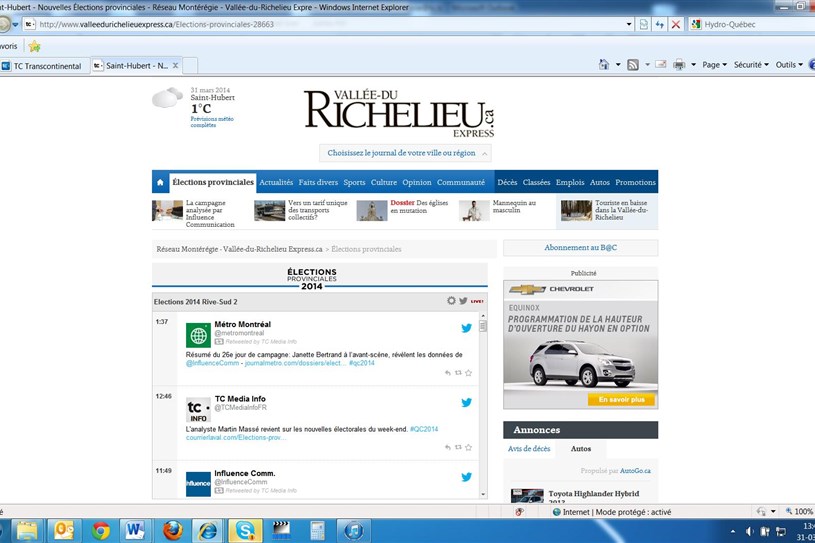Open the Communauté section
815x543 pixels.
(461, 182)
